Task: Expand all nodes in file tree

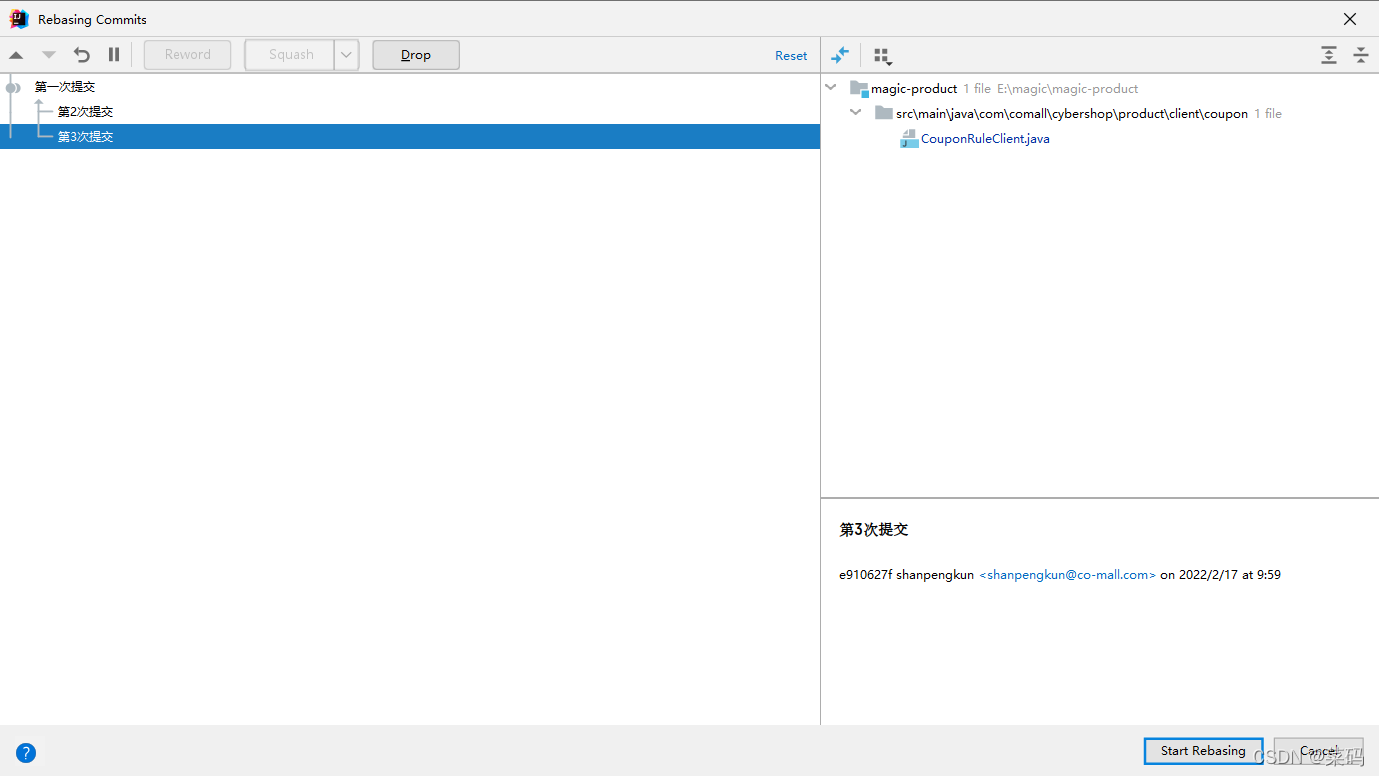Action: 1329,55
